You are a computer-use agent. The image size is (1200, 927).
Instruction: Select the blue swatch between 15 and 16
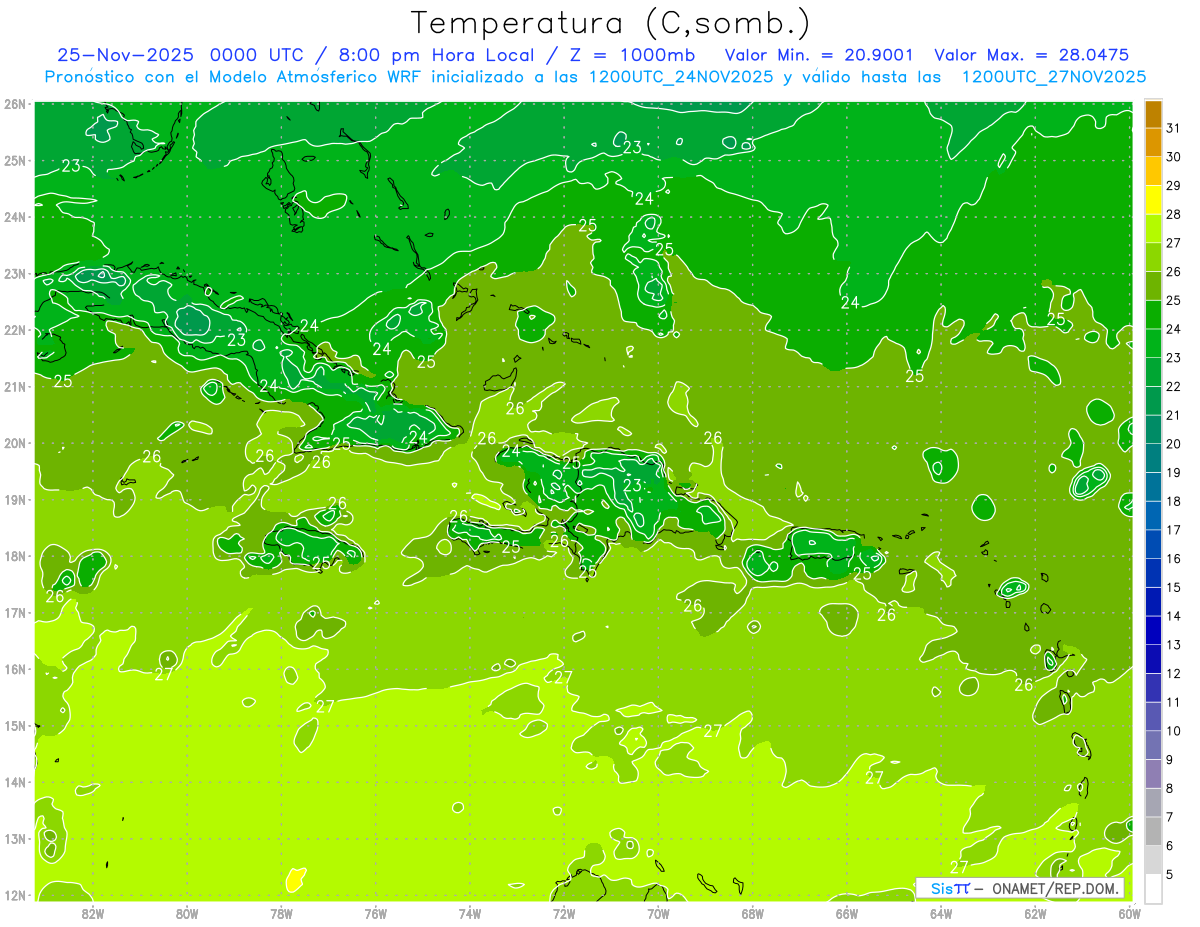click(x=1153, y=573)
